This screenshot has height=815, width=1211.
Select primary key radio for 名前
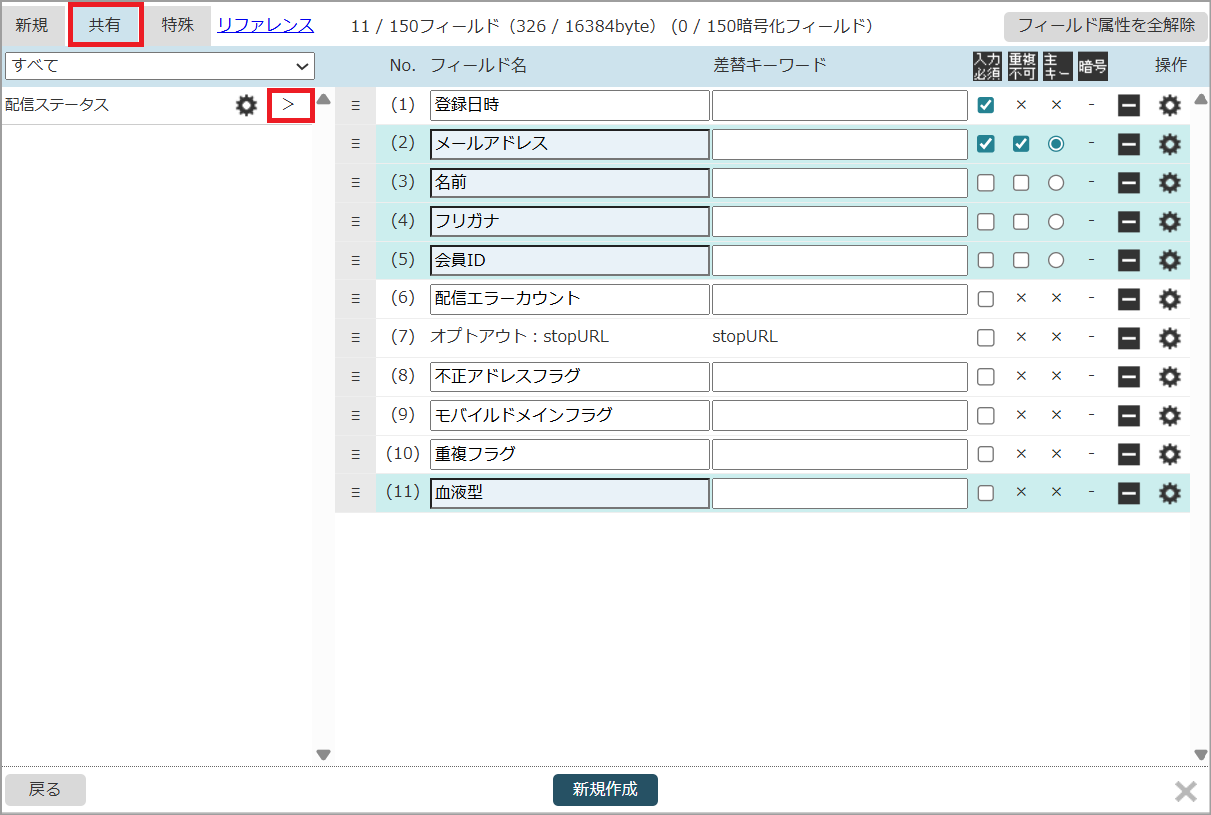tap(1056, 183)
